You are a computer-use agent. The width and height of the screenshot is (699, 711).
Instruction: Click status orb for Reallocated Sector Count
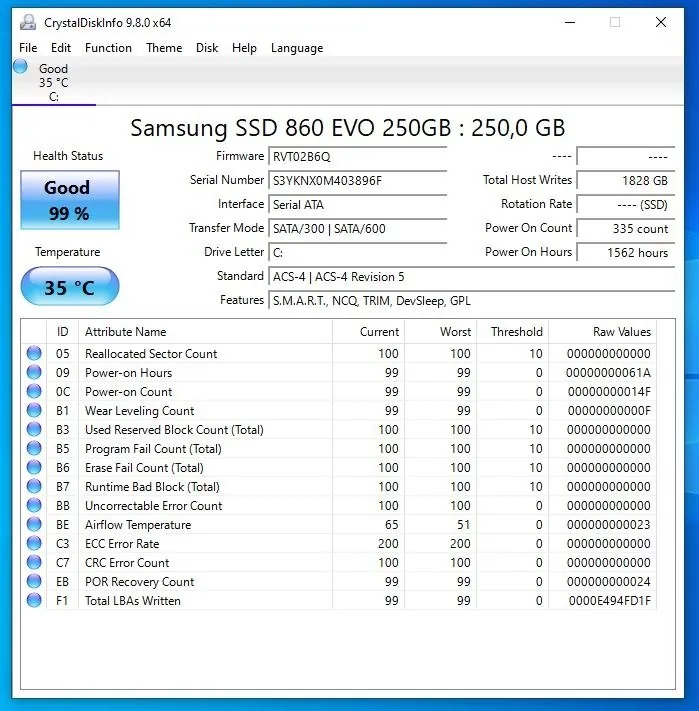coord(34,353)
